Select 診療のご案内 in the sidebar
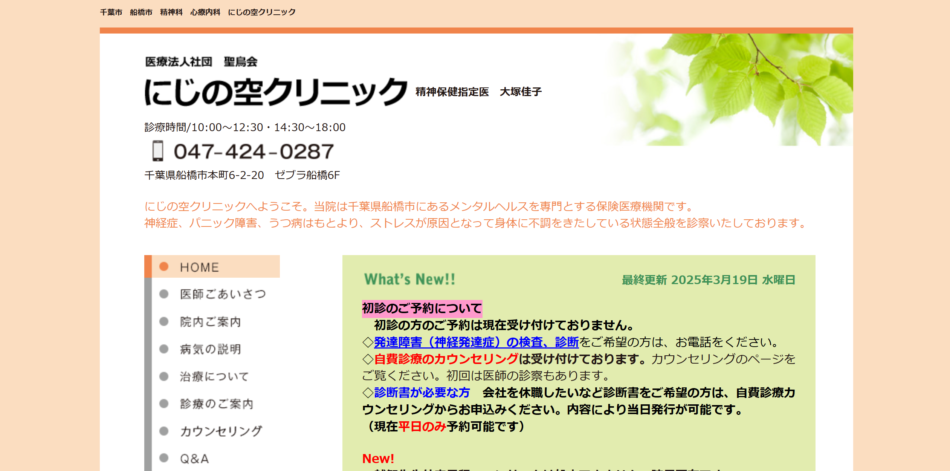 tap(216, 404)
